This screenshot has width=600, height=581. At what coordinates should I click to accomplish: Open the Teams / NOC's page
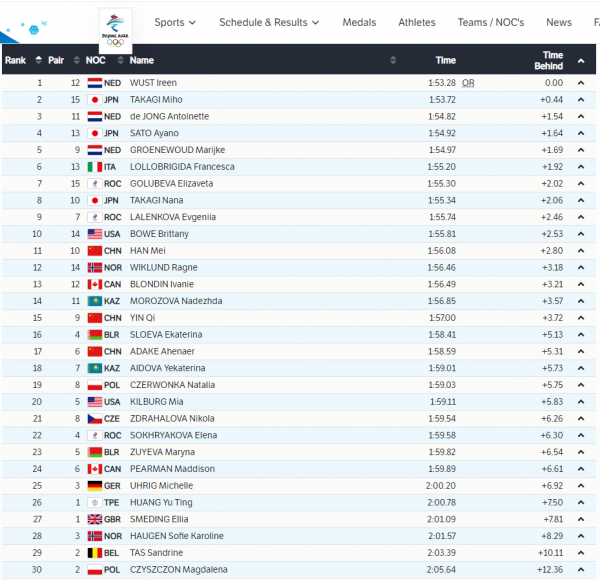(491, 23)
